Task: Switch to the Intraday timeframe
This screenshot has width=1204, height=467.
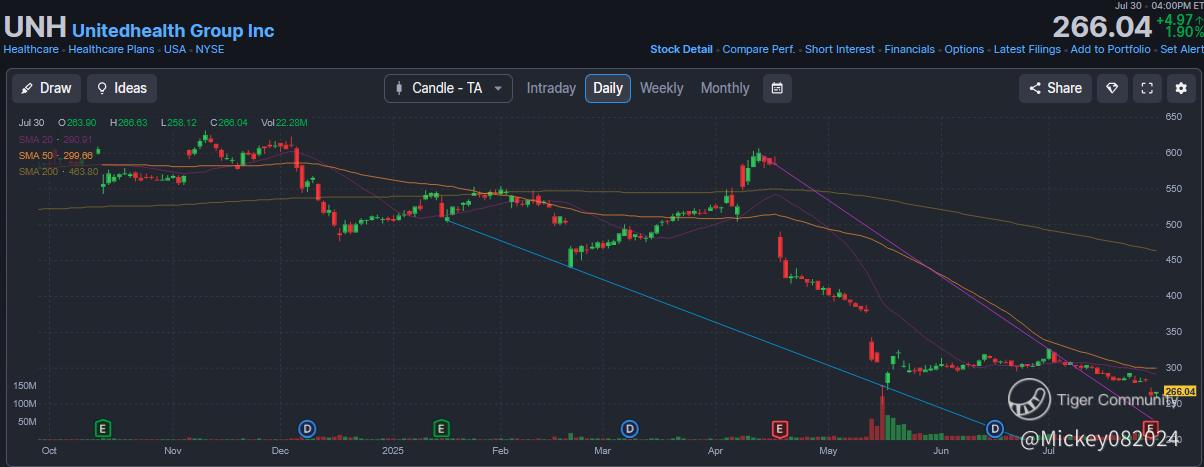Action: coord(551,88)
